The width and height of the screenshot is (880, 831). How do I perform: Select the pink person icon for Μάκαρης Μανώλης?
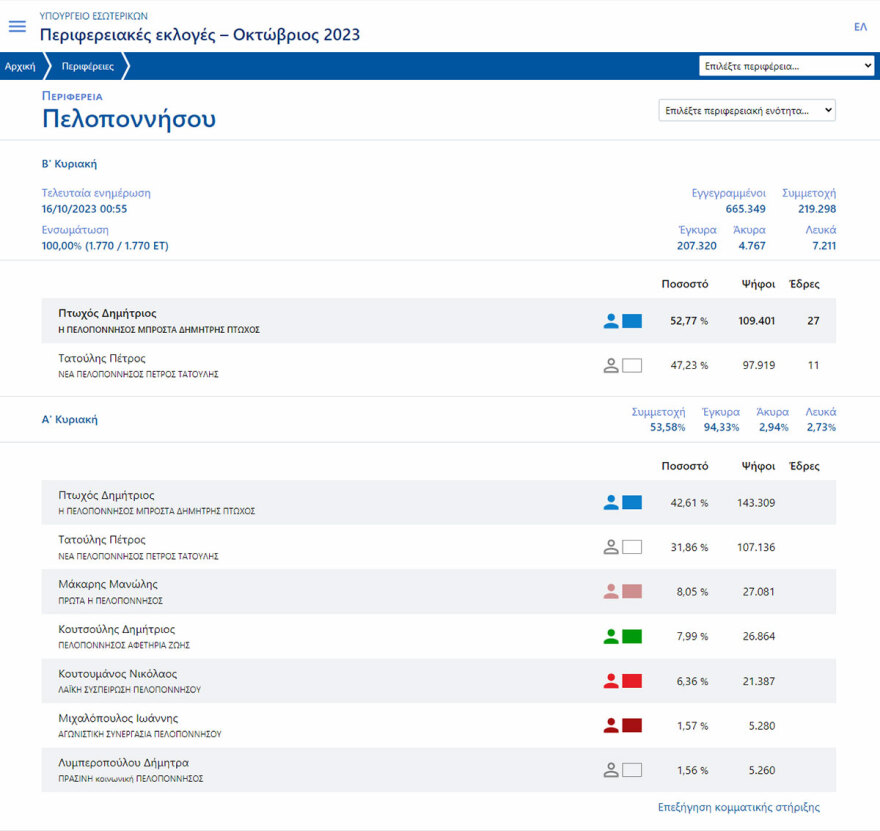coord(613,591)
